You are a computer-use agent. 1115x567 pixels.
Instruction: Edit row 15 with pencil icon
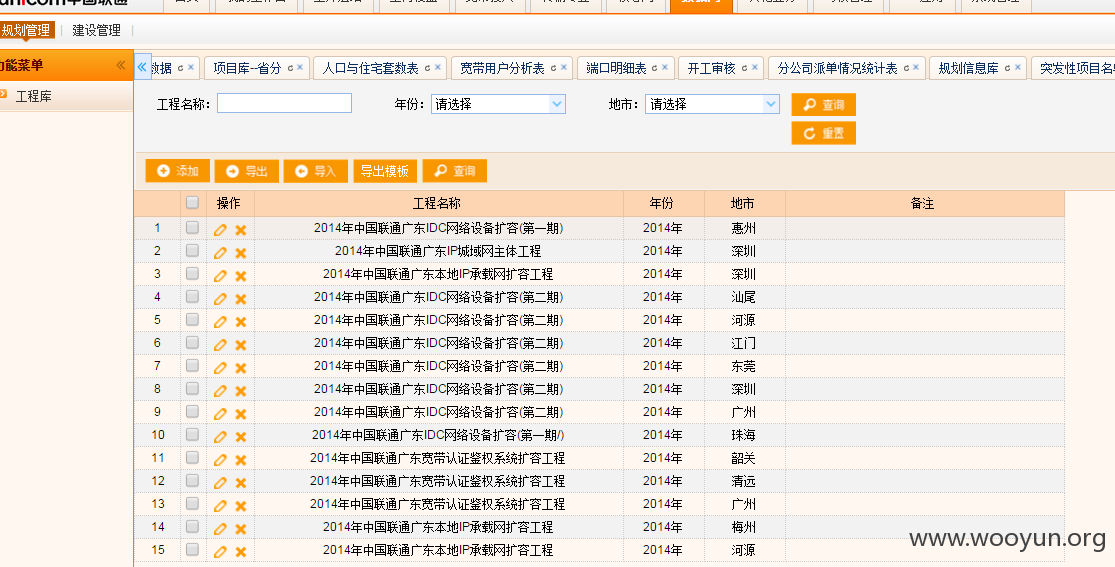[220, 551]
